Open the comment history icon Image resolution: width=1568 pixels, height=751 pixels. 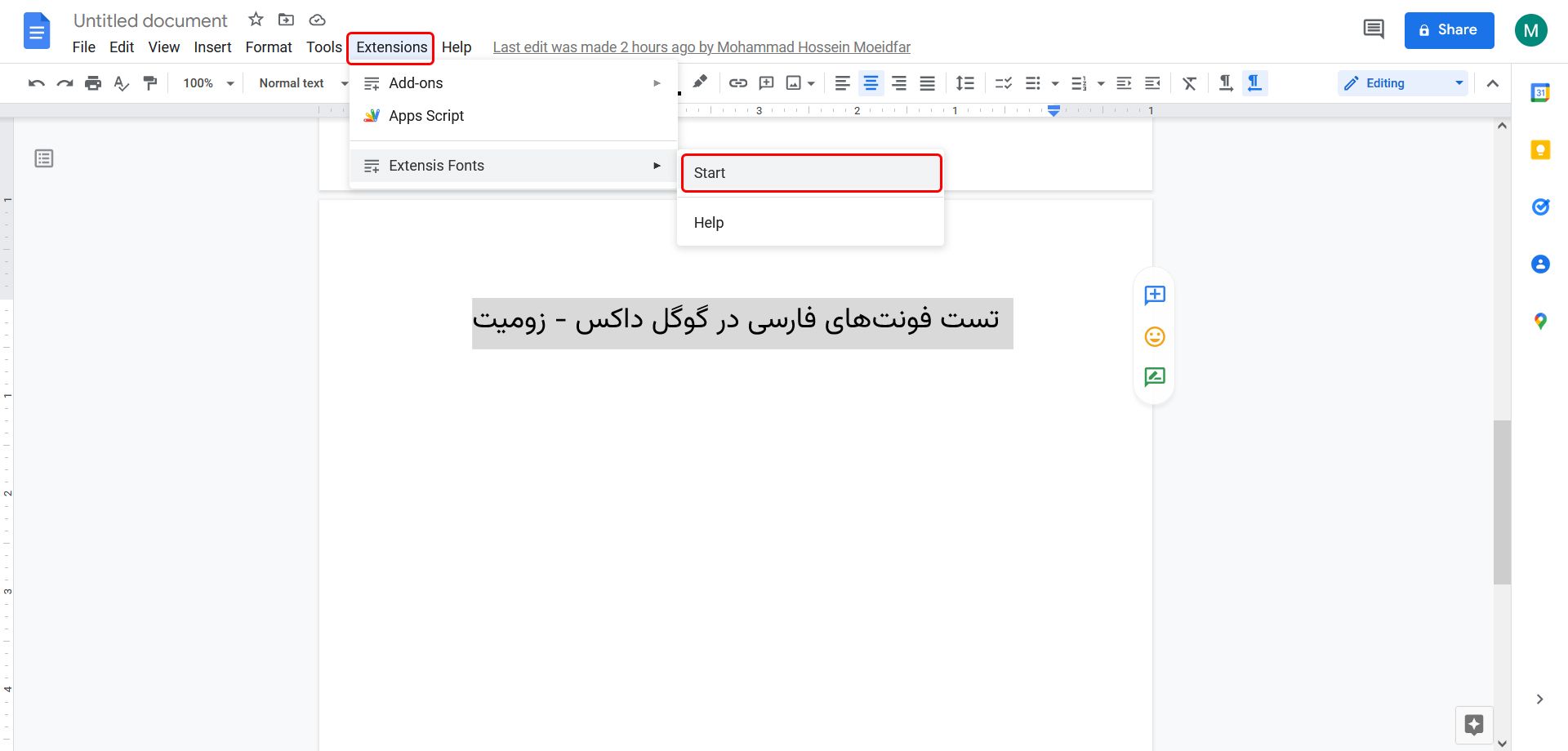click(1372, 29)
